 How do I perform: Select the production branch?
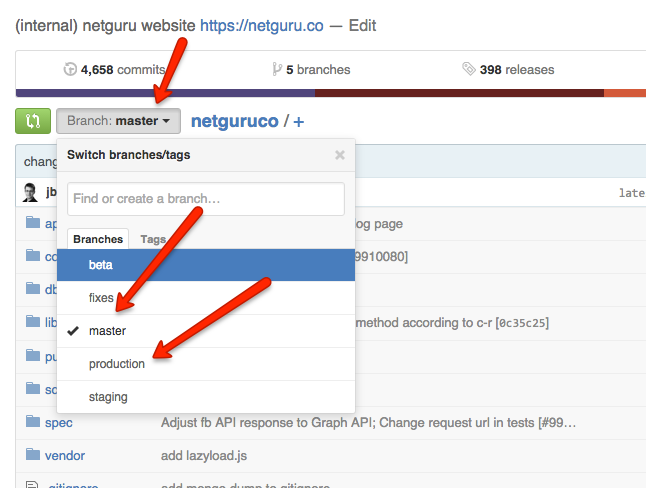point(206,364)
